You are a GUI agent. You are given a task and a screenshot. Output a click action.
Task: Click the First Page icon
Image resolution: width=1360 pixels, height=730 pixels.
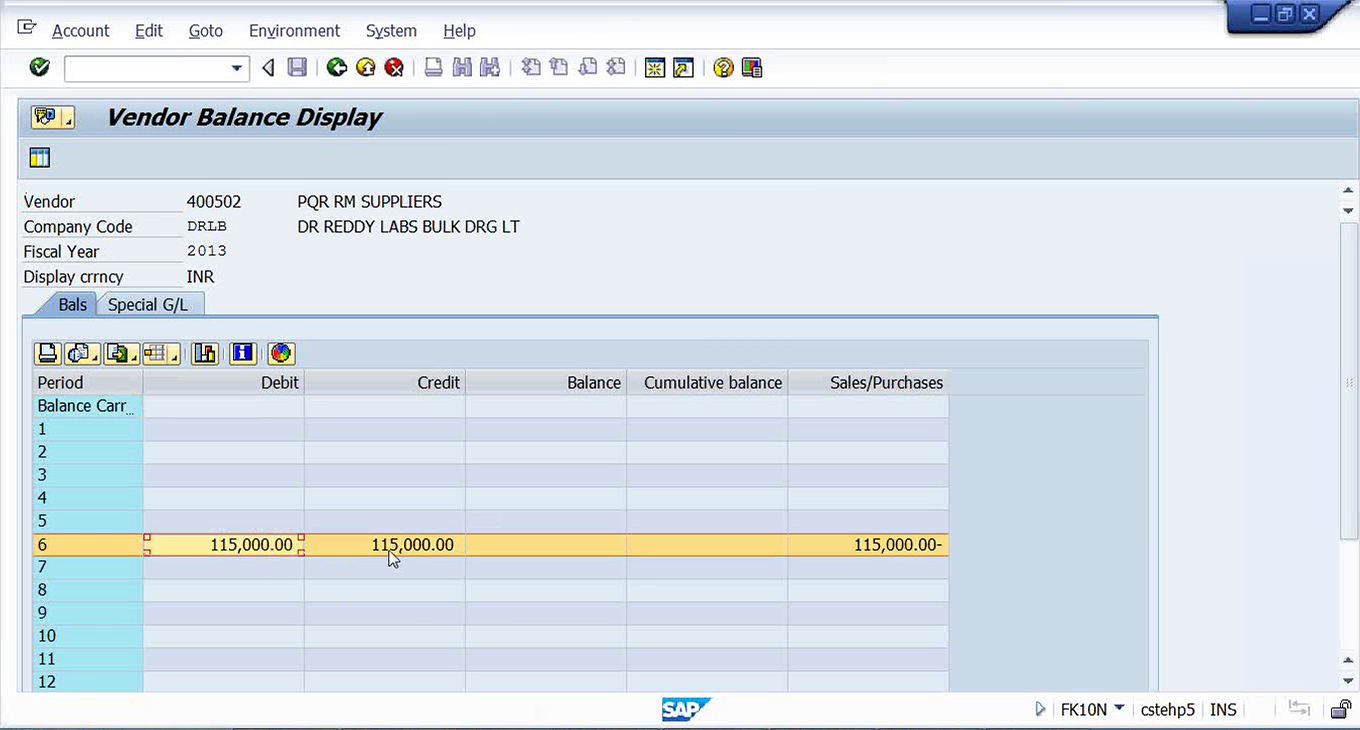point(531,68)
